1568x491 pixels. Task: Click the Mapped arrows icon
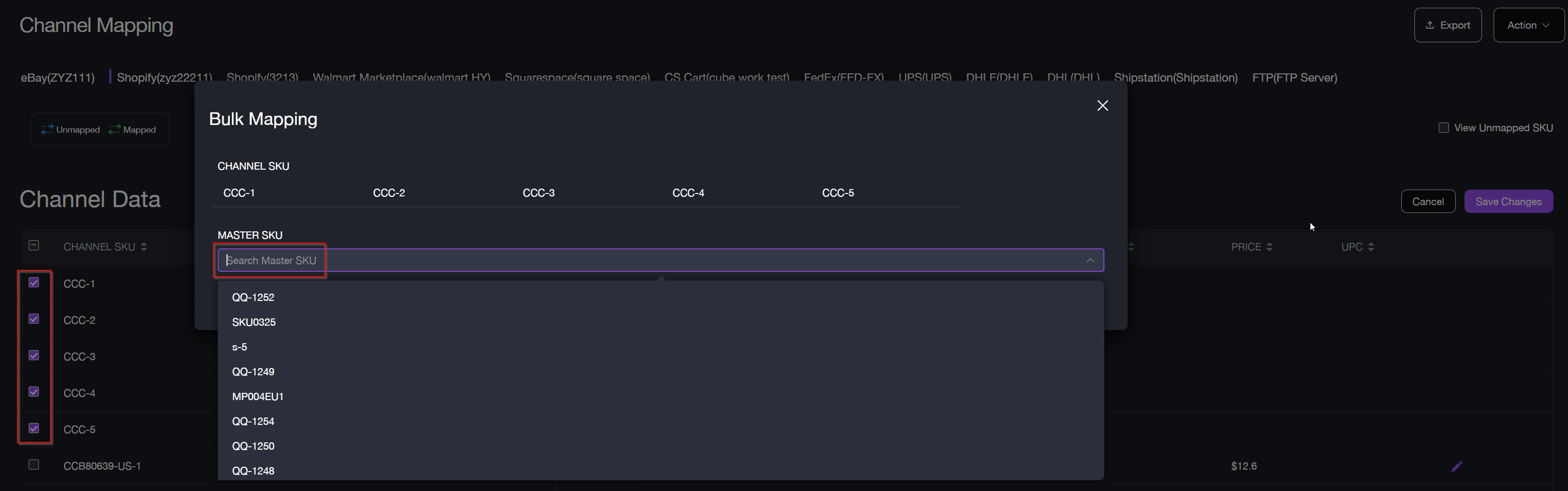[x=114, y=130]
